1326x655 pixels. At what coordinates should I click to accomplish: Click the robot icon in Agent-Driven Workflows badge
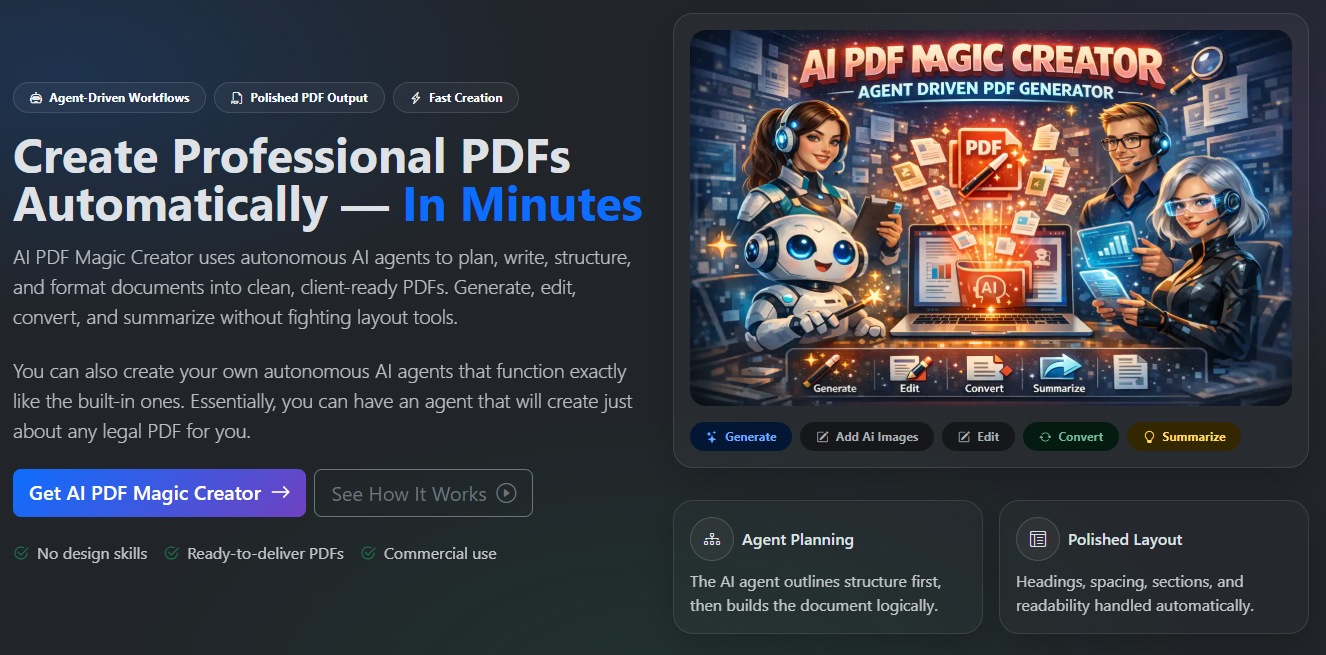coord(37,98)
